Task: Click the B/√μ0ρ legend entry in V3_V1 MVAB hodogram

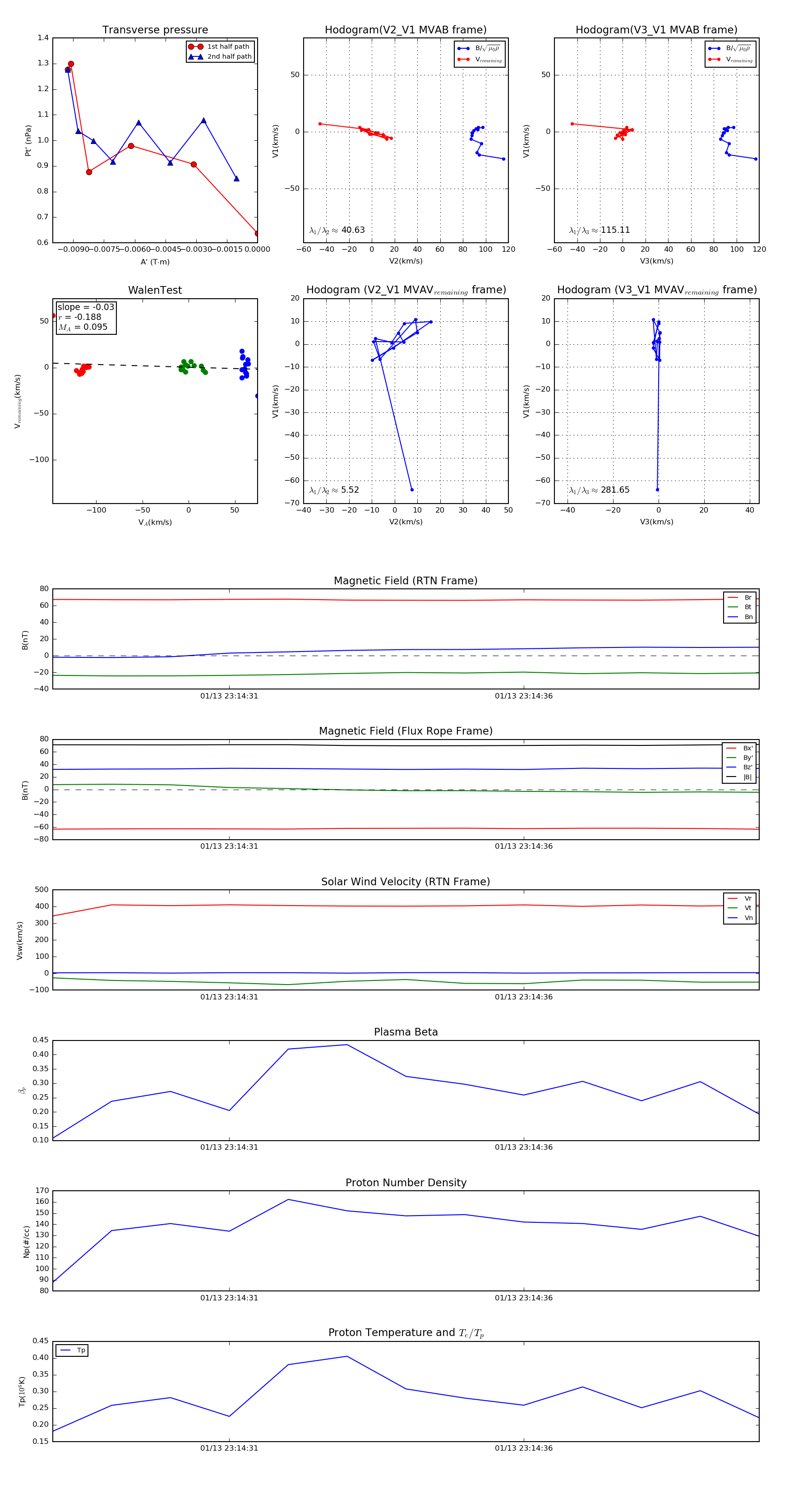Action: [x=730, y=49]
